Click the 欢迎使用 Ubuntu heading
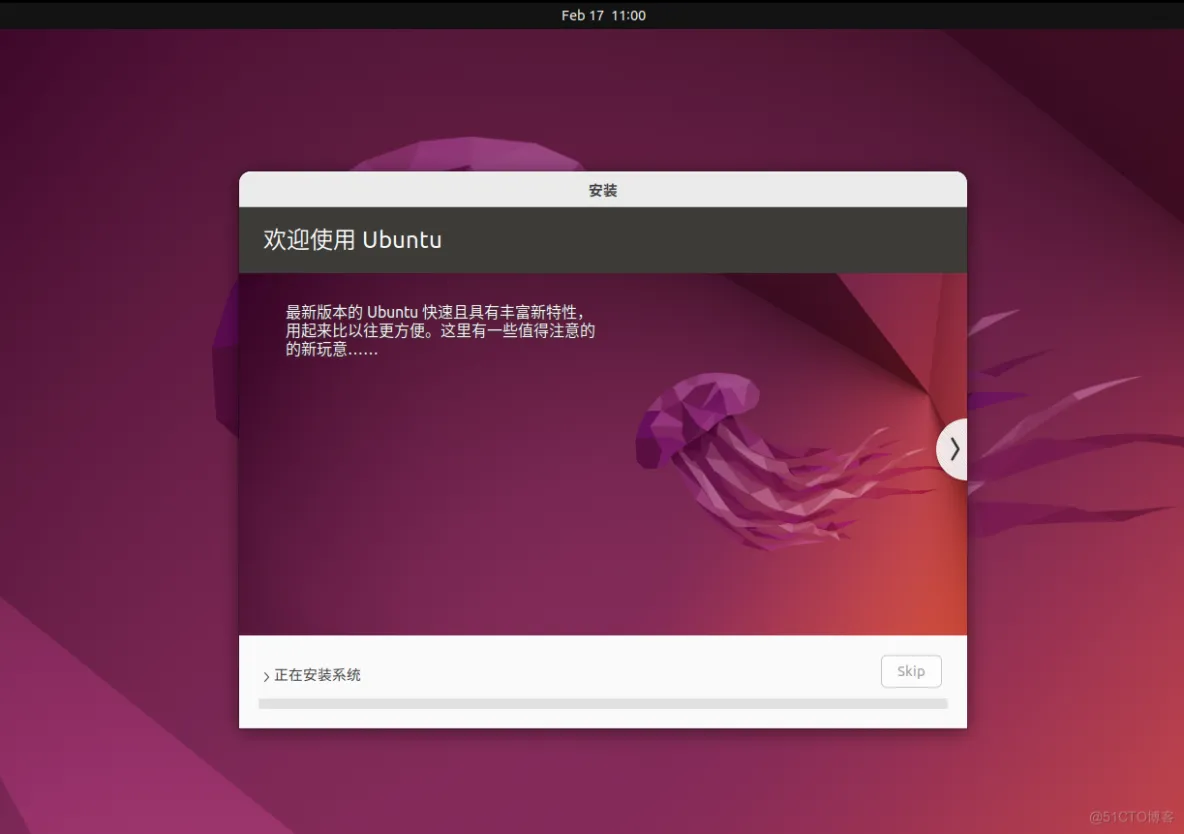Viewport: 1184px width, 834px height. click(x=353, y=239)
